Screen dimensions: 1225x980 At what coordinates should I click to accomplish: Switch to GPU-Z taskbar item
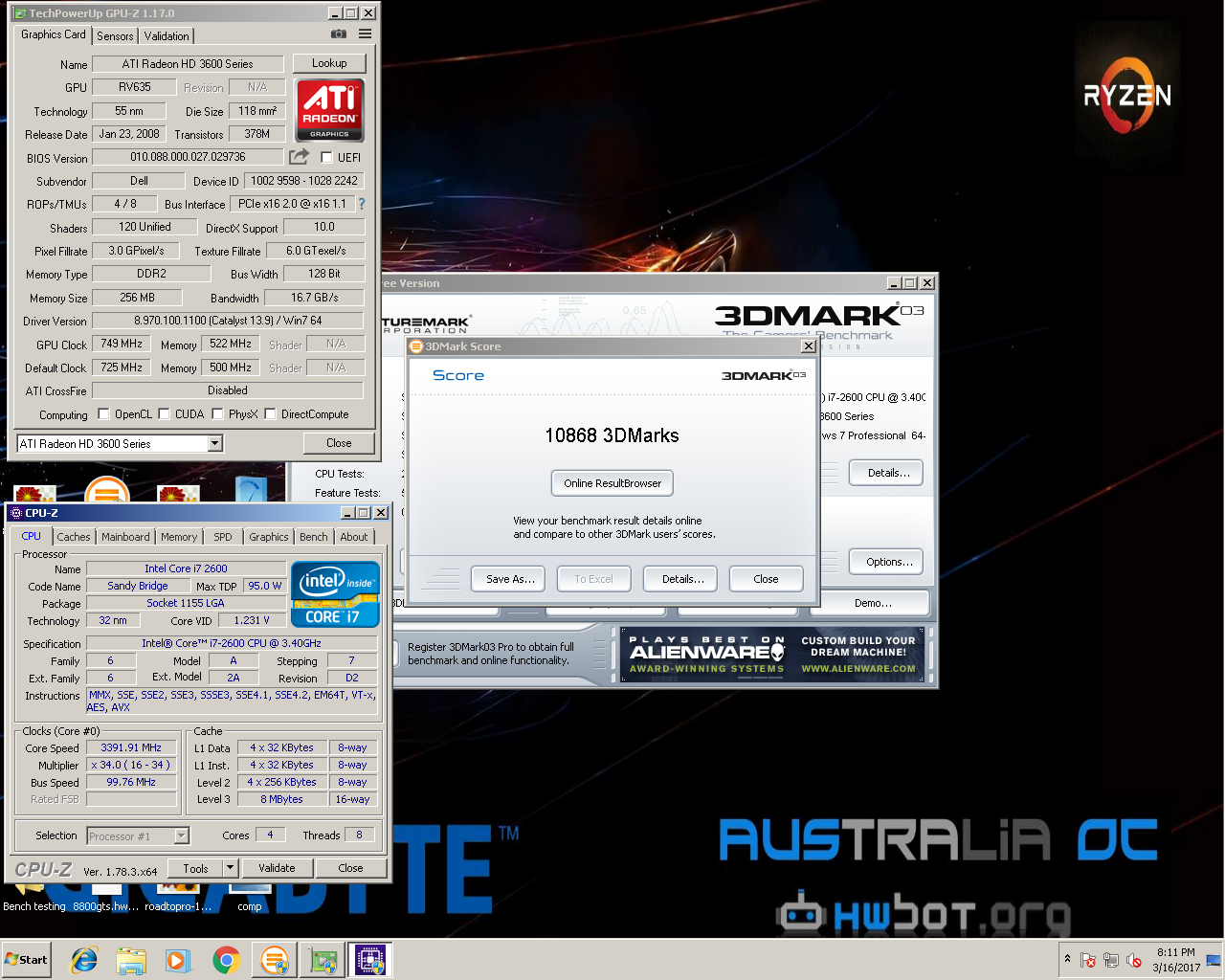(x=323, y=960)
